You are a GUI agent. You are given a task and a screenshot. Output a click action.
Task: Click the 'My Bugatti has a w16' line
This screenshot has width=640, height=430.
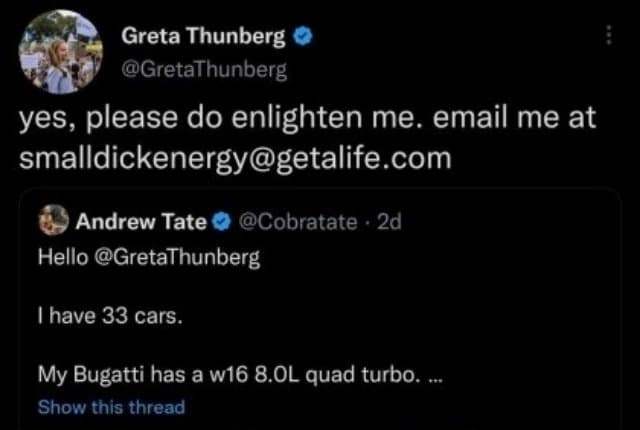[136, 375]
